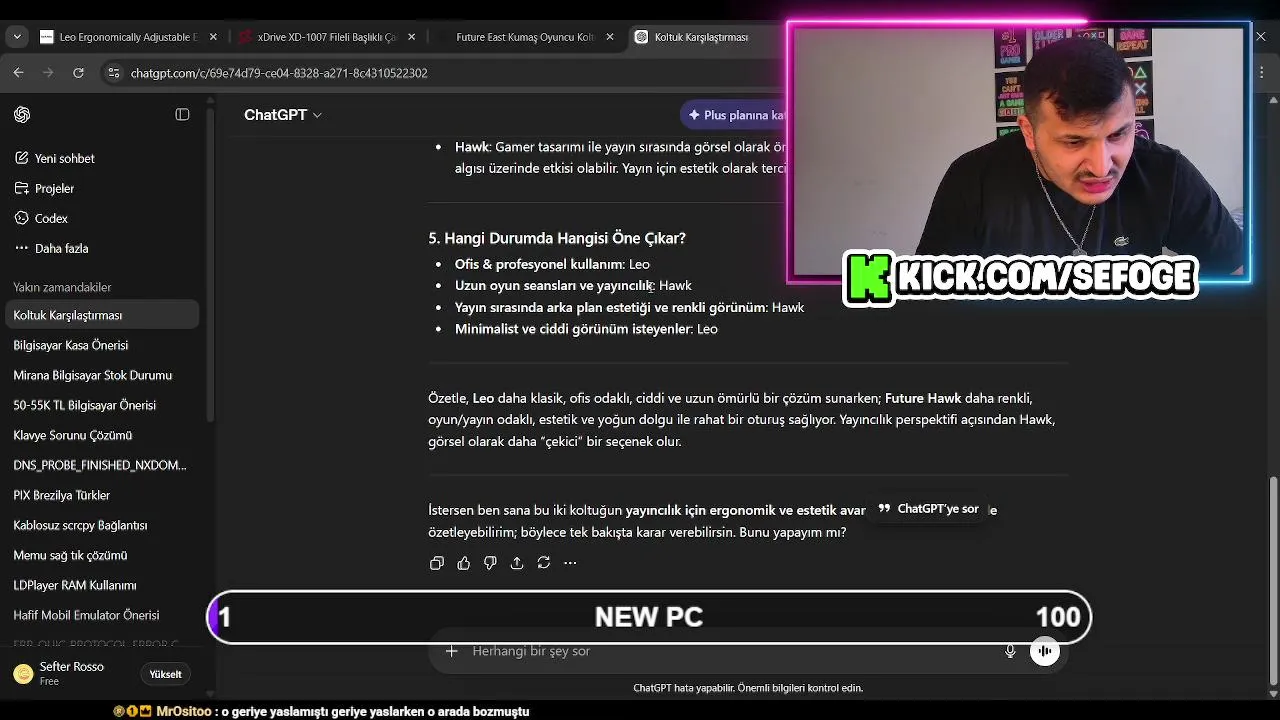Image resolution: width=1280 pixels, height=720 pixels.
Task: Click the Minimalist ve ciddi görünüm bullet
Action: click(586, 328)
